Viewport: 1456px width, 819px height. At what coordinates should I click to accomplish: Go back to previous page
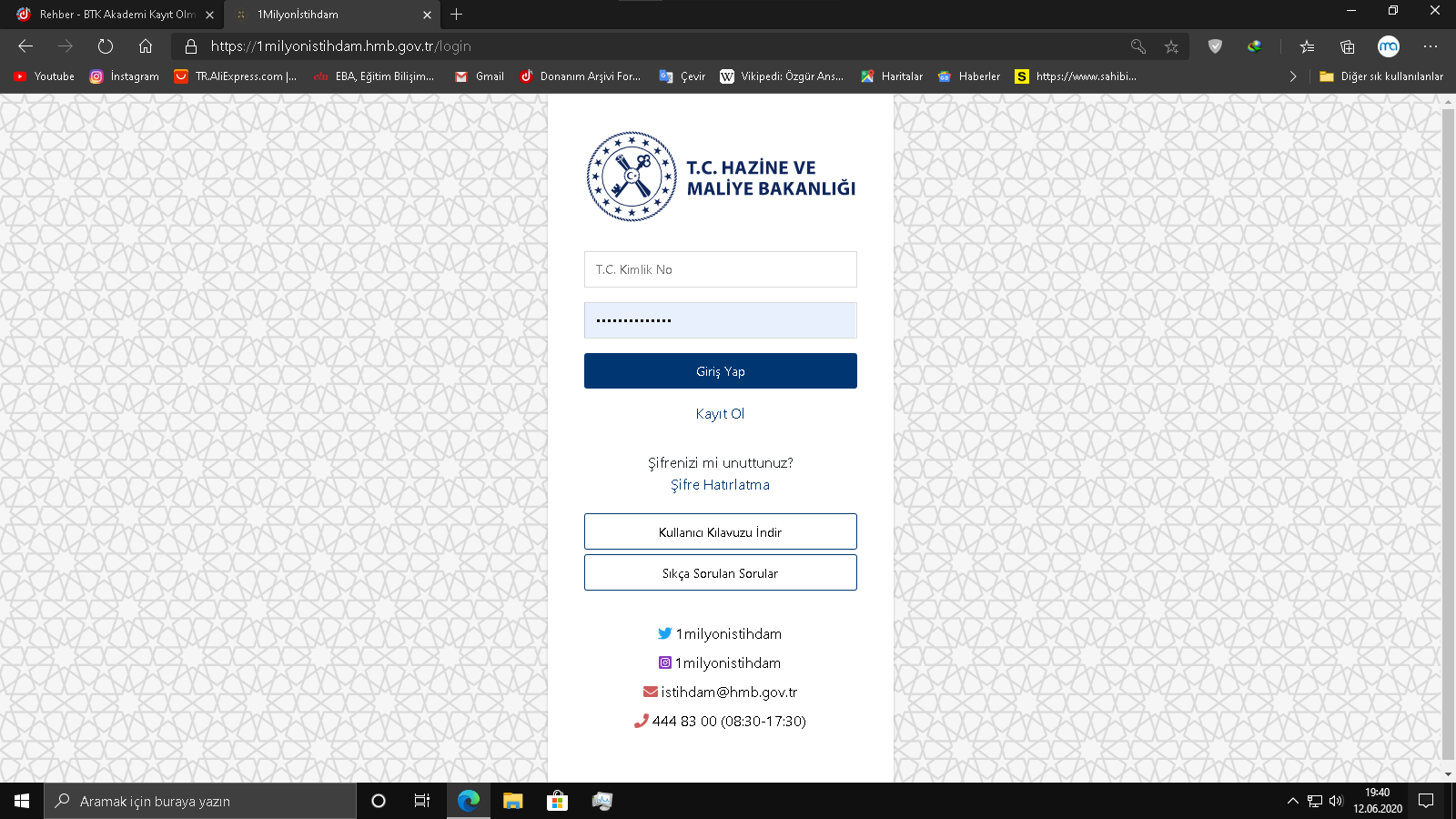(25, 46)
